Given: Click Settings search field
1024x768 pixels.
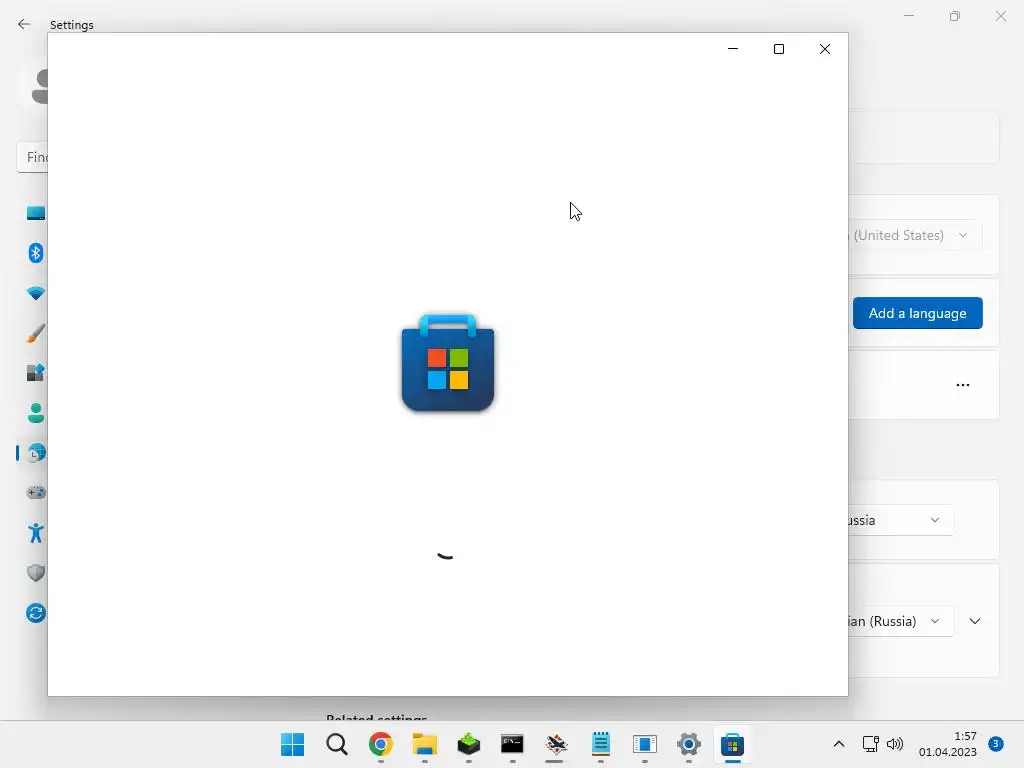Looking at the screenshot, I should (x=33, y=157).
